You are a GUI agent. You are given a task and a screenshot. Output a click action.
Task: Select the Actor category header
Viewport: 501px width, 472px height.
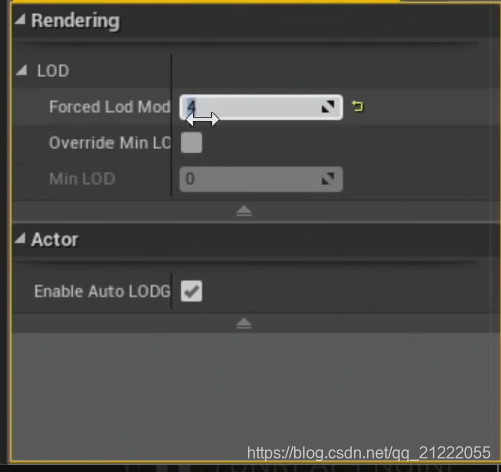click(x=55, y=239)
